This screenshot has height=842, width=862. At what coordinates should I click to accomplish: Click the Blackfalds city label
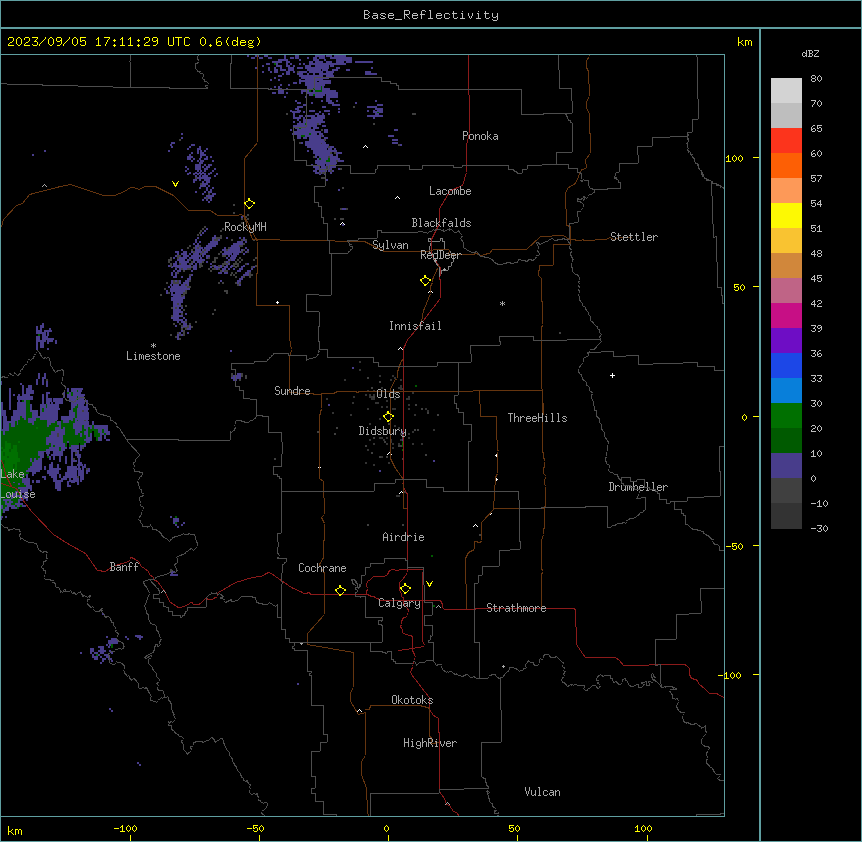coord(441,223)
